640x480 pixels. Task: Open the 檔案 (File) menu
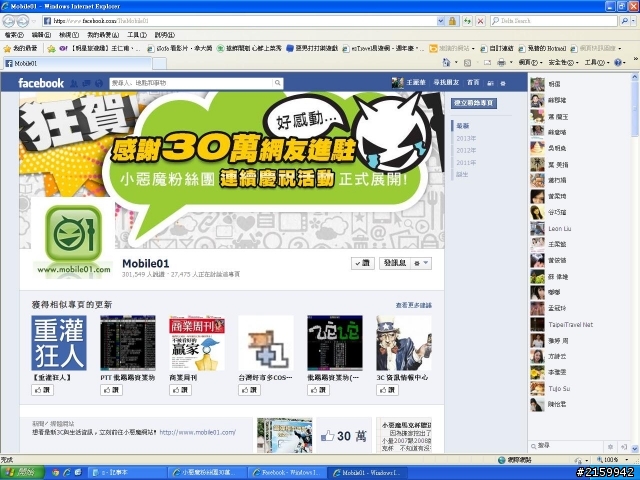coord(14,35)
